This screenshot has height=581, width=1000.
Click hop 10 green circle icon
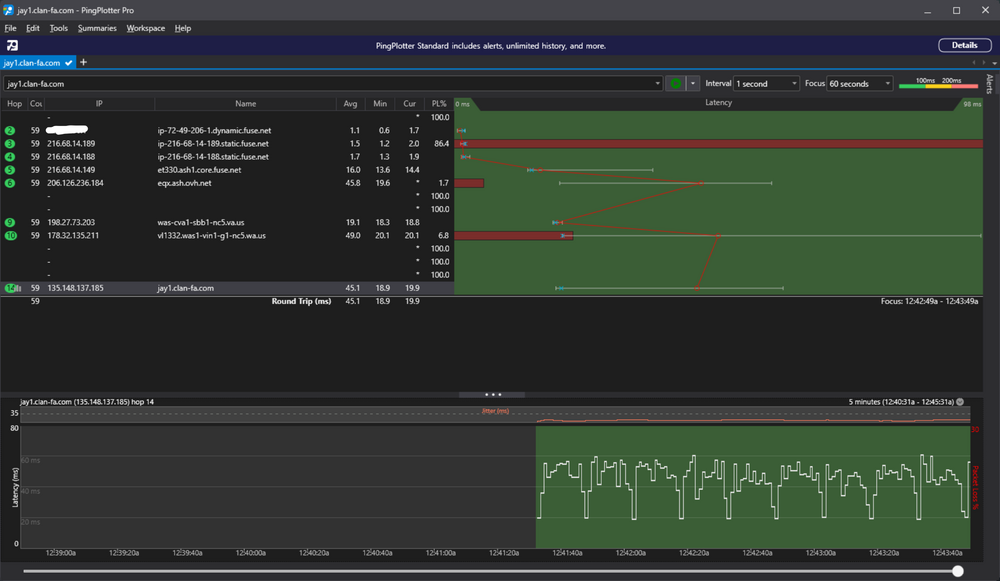(11, 235)
